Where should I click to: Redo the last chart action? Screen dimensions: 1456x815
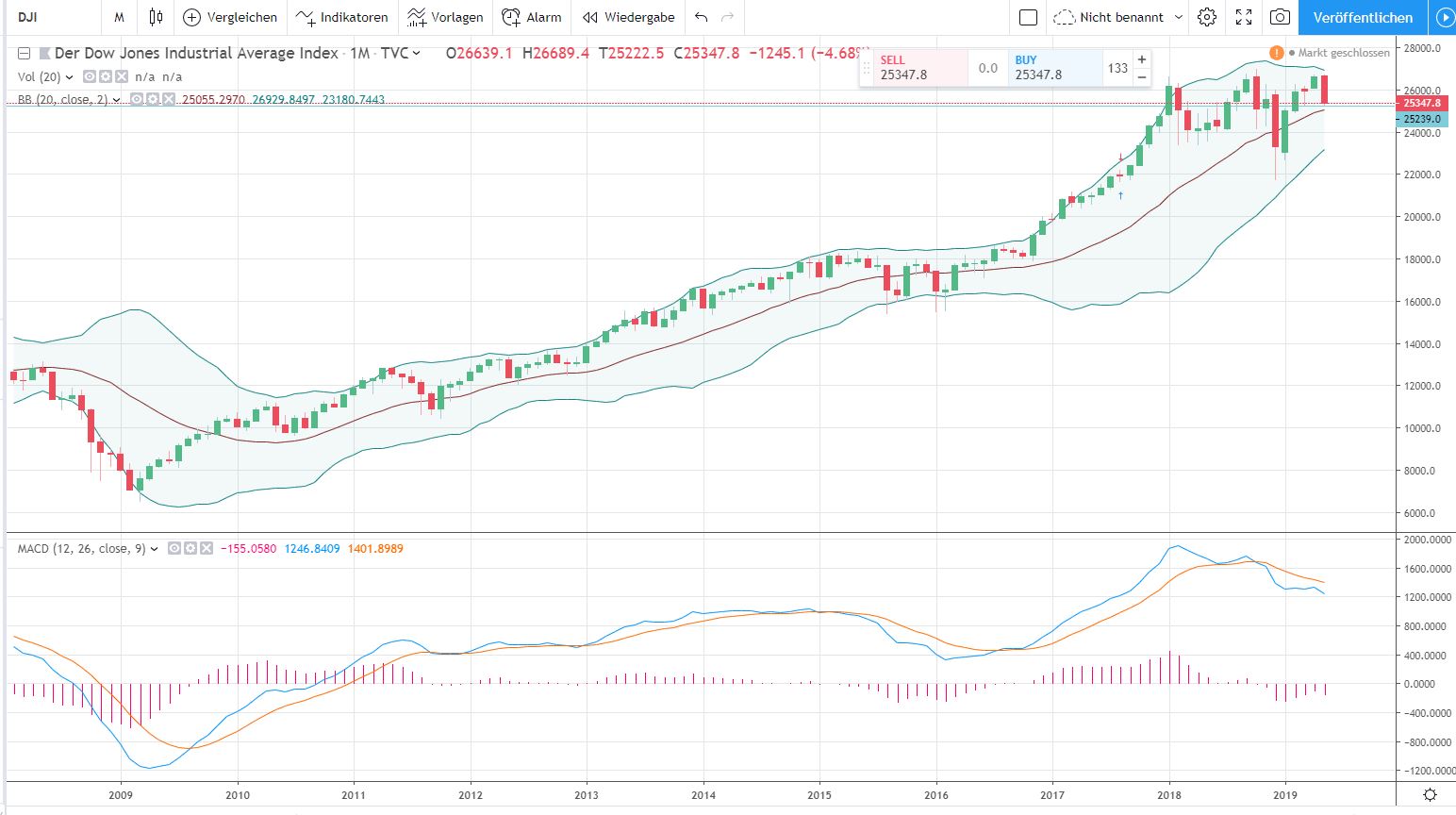coord(727,17)
